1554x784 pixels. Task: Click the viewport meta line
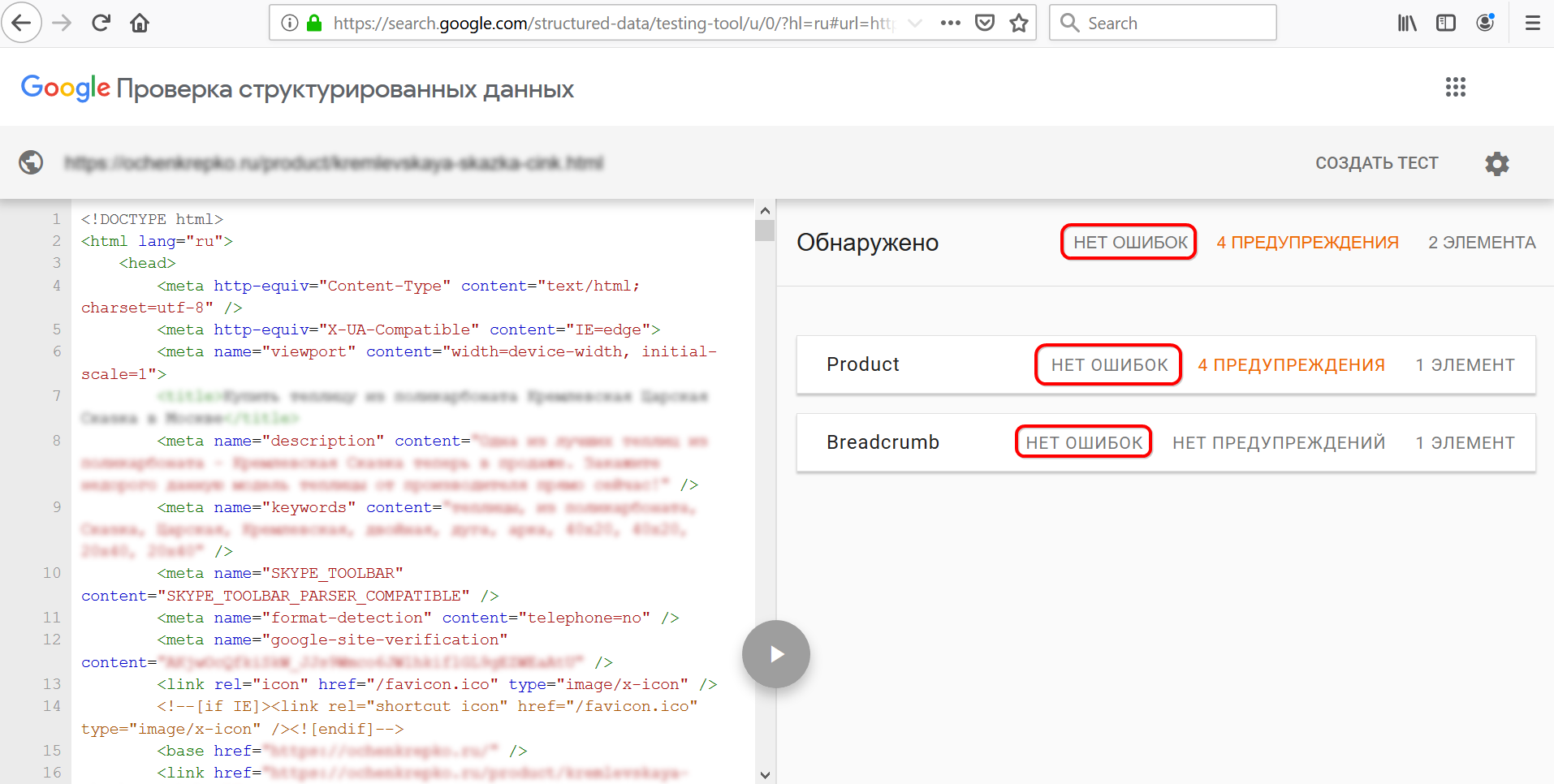[x=399, y=363]
